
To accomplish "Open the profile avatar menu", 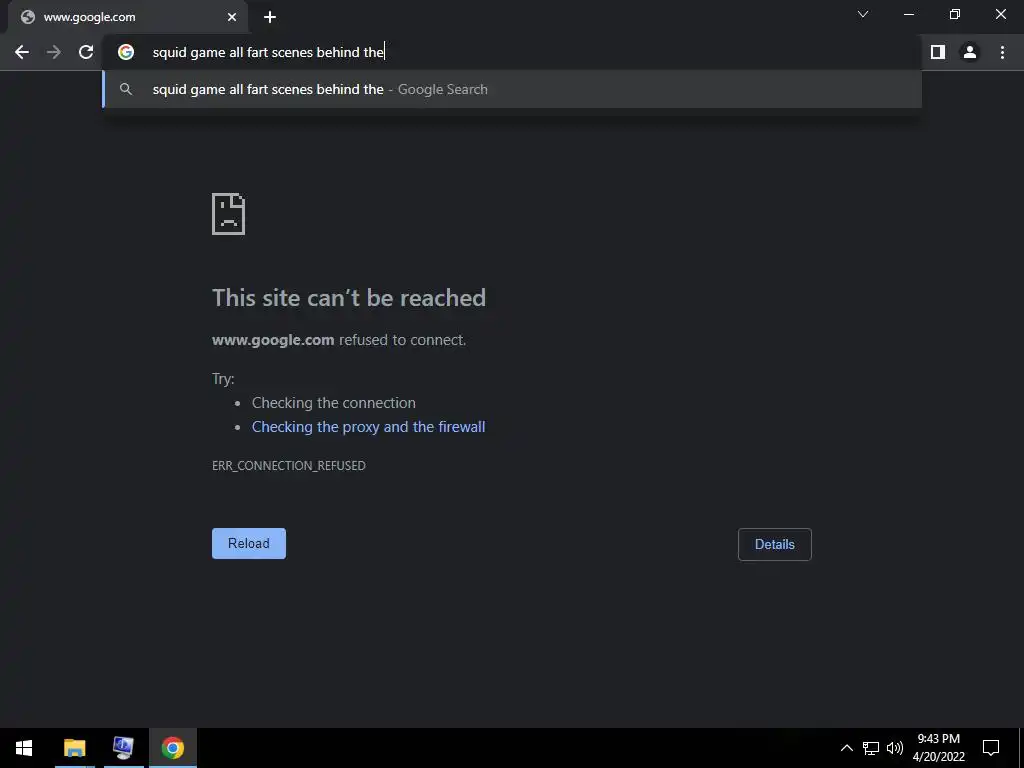I will (x=970, y=52).
